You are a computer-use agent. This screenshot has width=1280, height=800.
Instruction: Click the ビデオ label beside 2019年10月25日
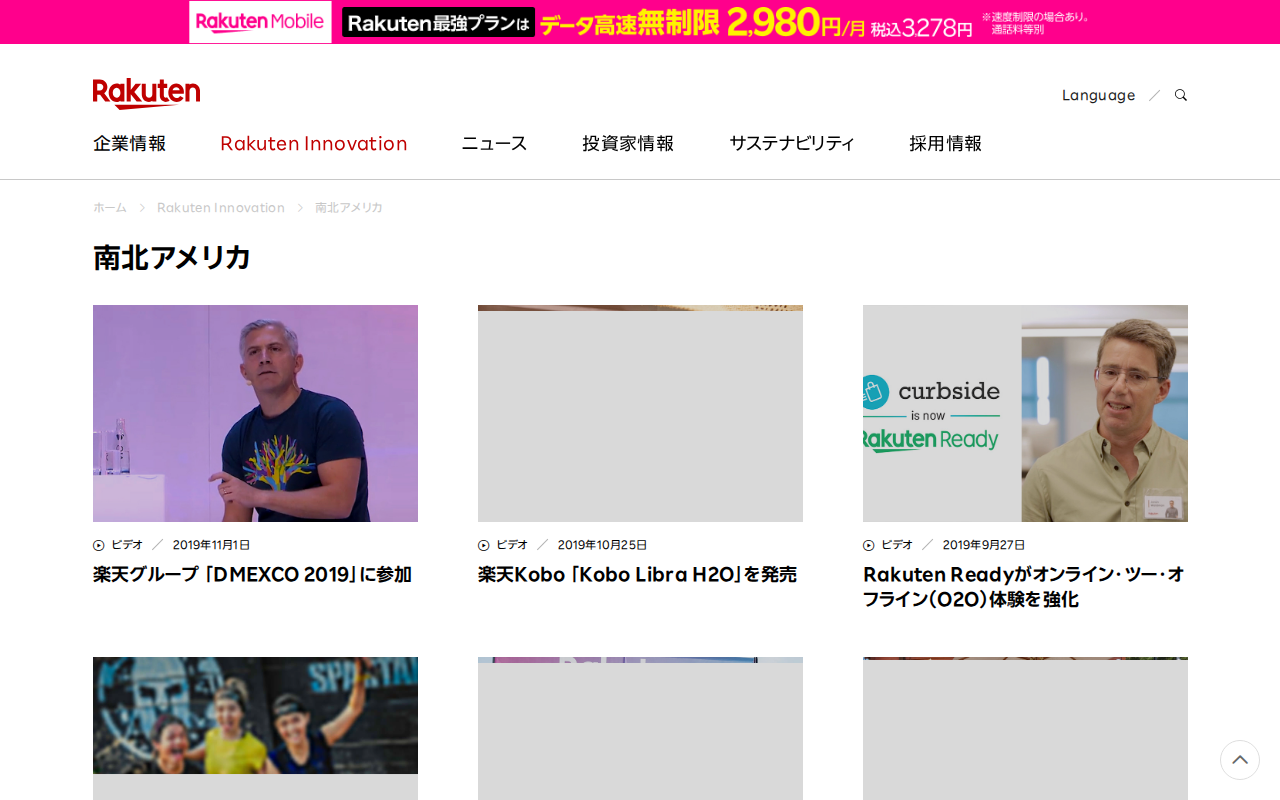(512, 545)
